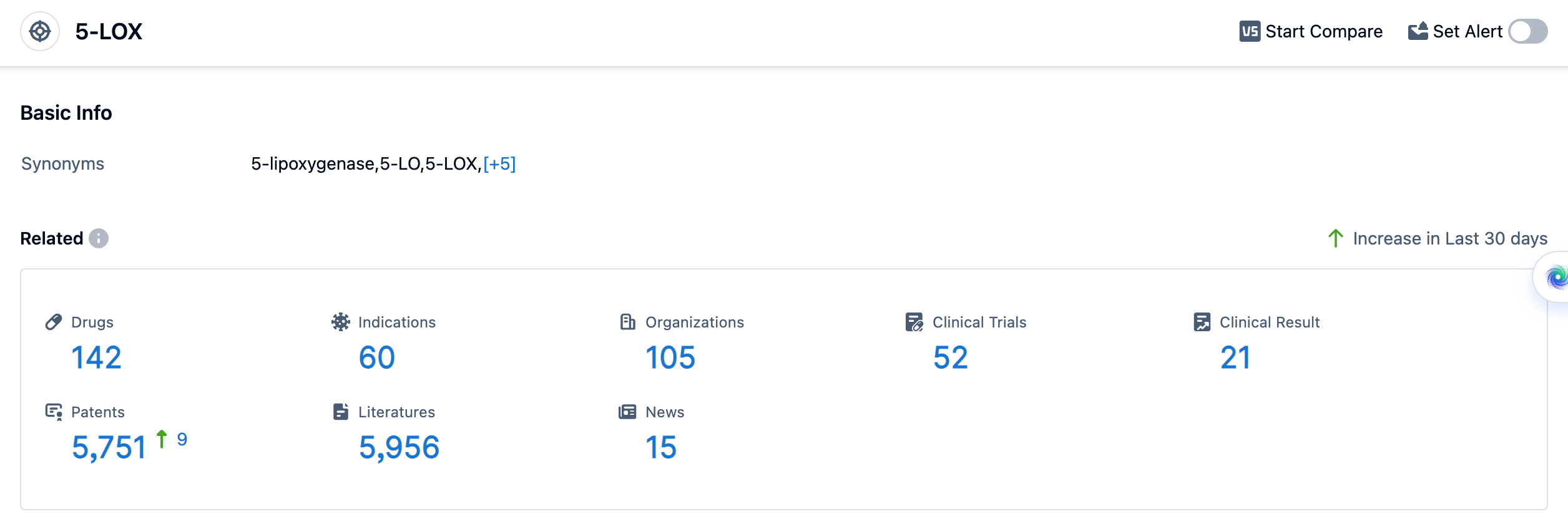
Task: Expand the [+5] more synonyms
Action: coord(499,164)
